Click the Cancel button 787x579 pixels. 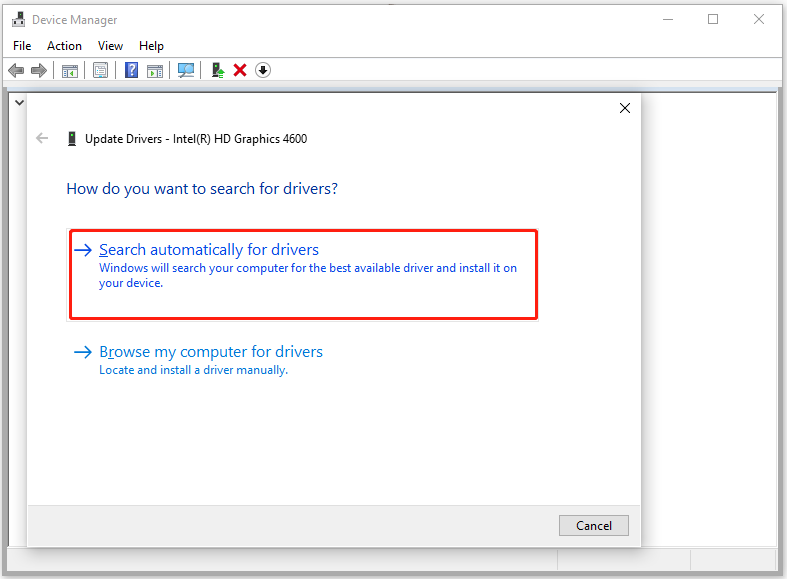pos(594,525)
